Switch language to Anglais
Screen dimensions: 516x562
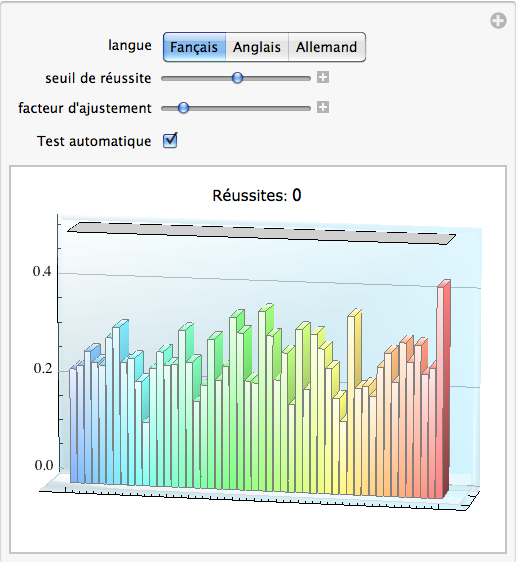[257, 47]
